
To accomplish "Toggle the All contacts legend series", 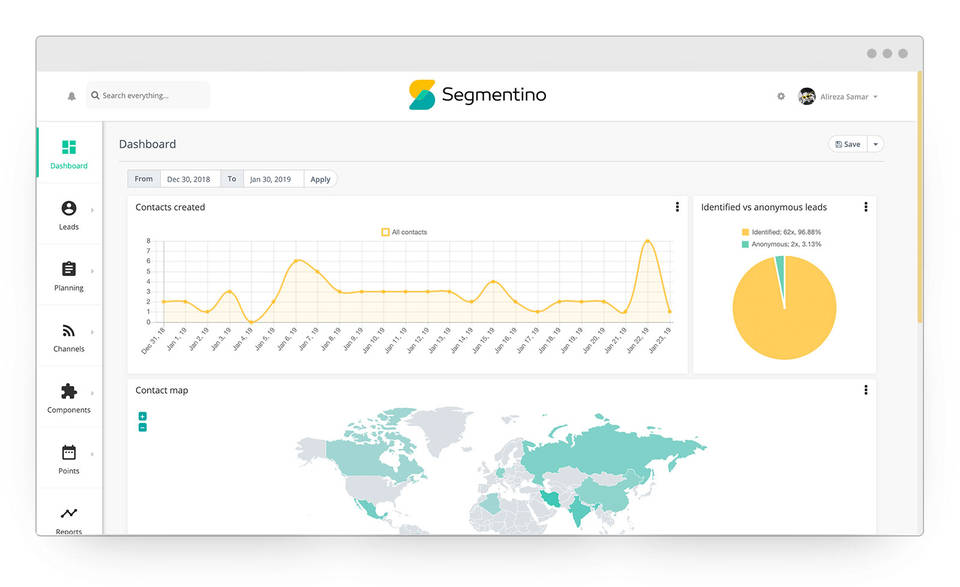I will 404,232.
